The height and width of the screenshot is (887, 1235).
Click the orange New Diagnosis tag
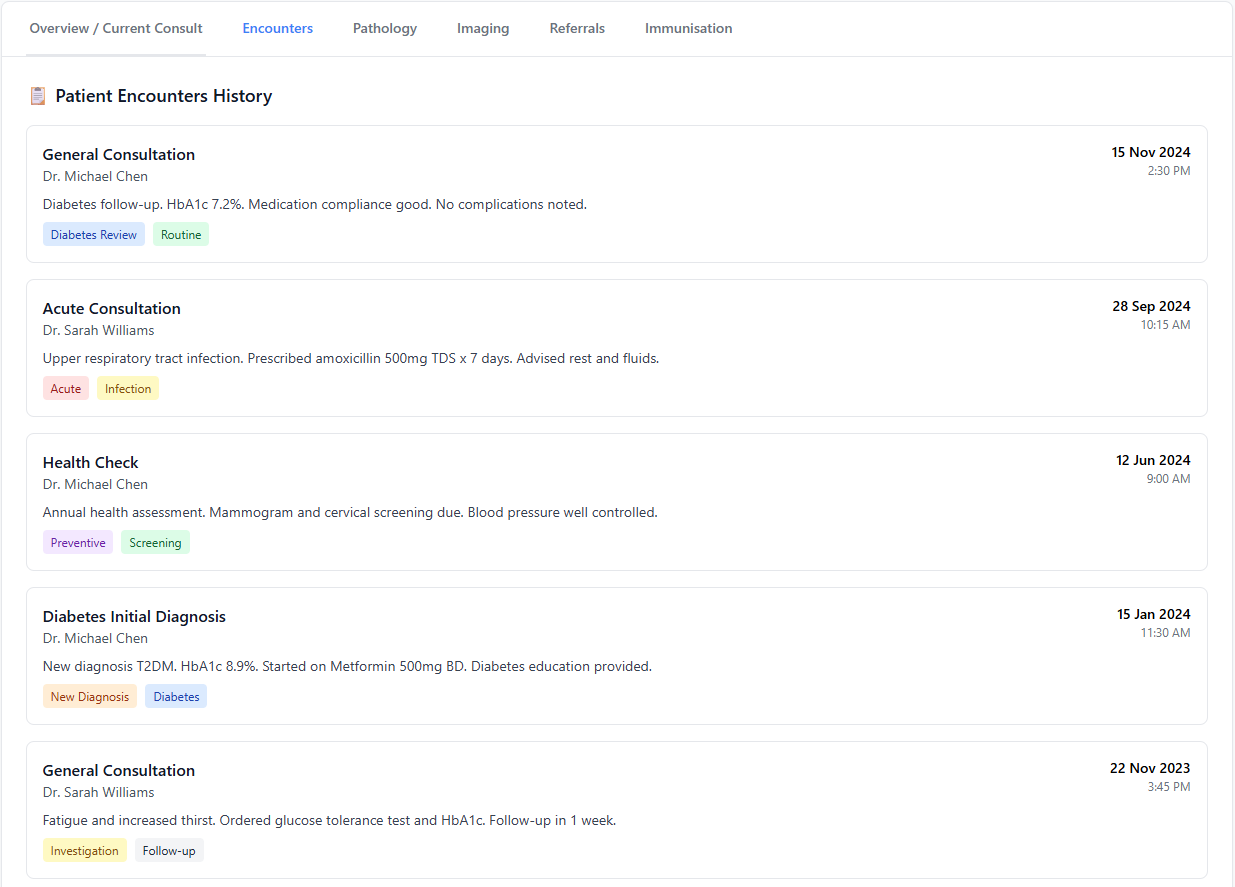(x=90, y=697)
